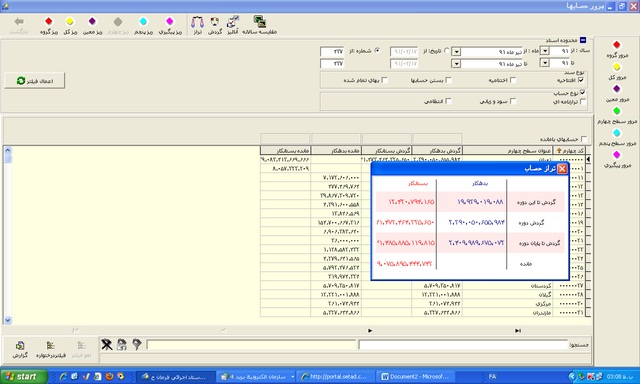This screenshot has height=384, width=640.
Task: Open the 'تا' month dropdown arrow
Action: click(x=457, y=64)
